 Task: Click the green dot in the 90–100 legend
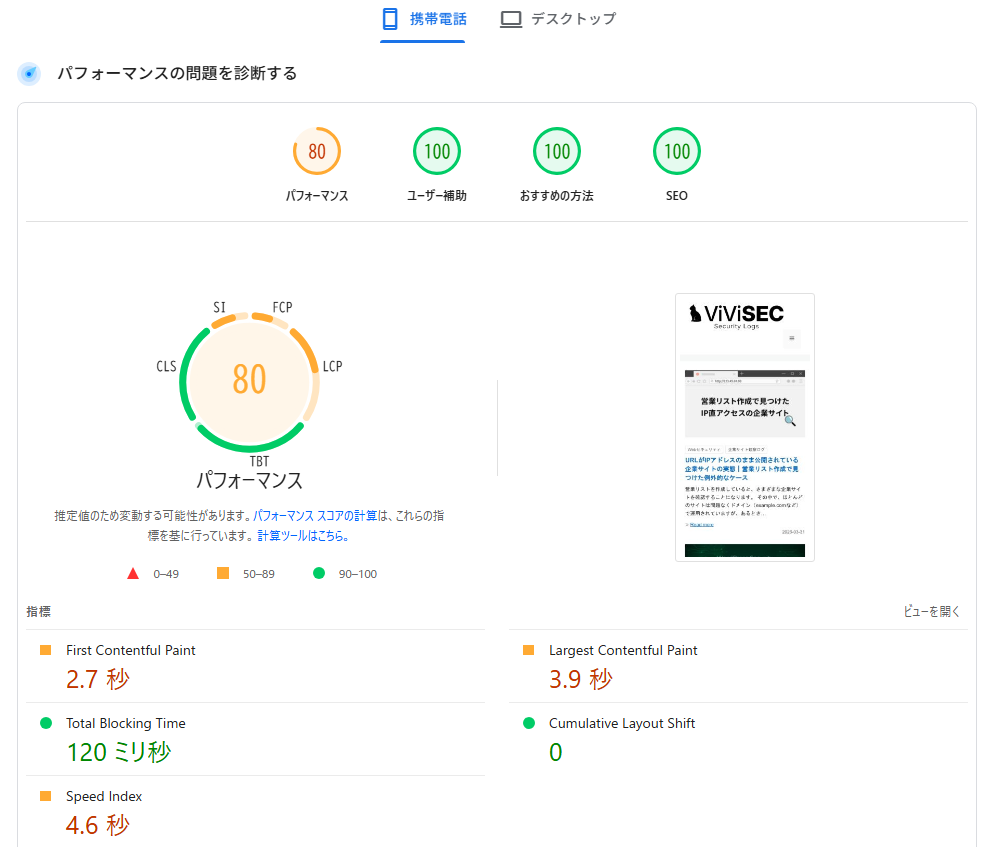pos(321,573)
